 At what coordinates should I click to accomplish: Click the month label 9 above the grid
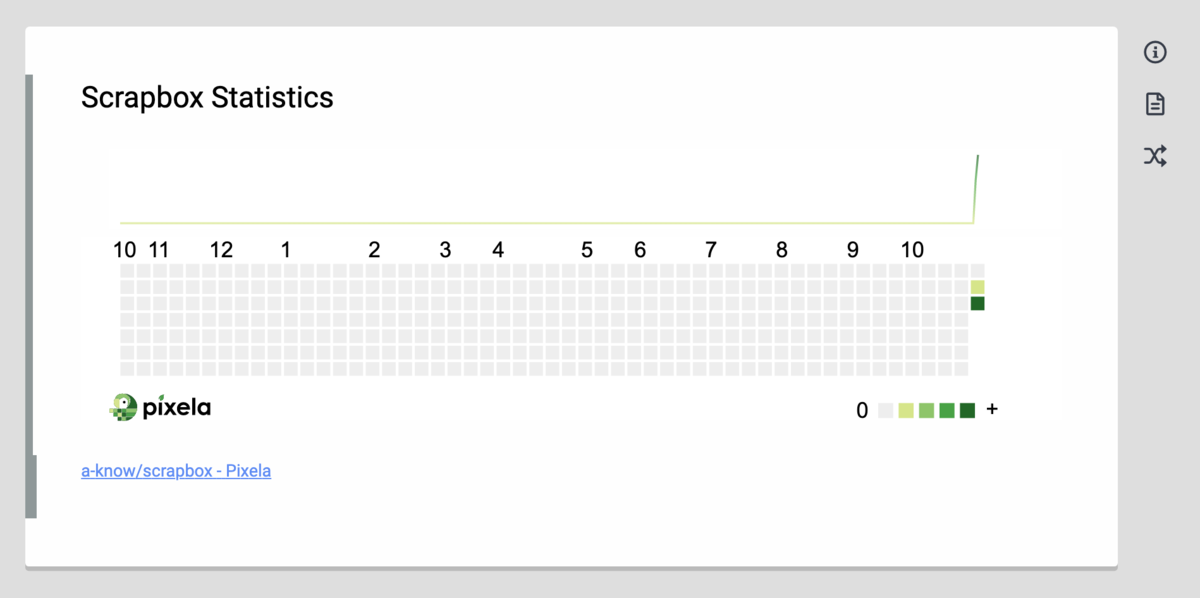[x=852, y=250]
